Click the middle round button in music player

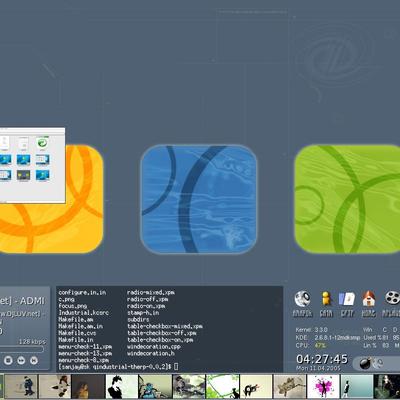[21, 360]
